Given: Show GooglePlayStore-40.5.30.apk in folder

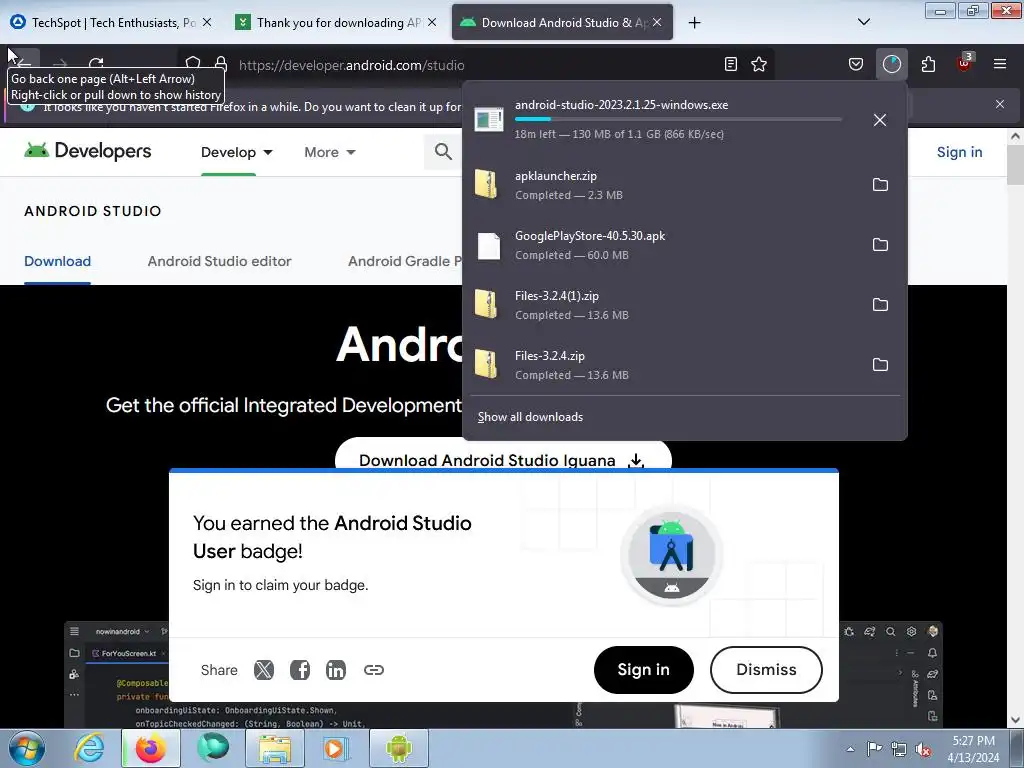Looking at the screenshot, I should click(880, 245).
